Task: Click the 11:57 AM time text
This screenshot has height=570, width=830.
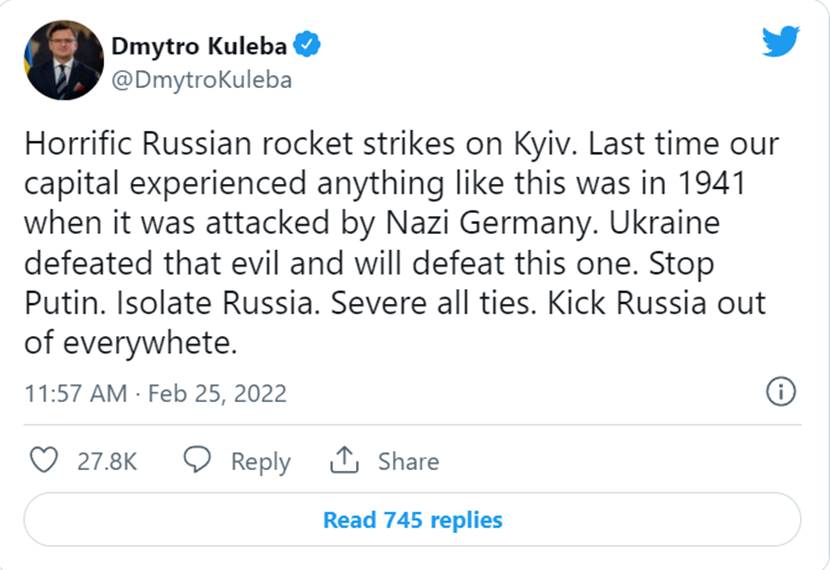Action: 76,393
